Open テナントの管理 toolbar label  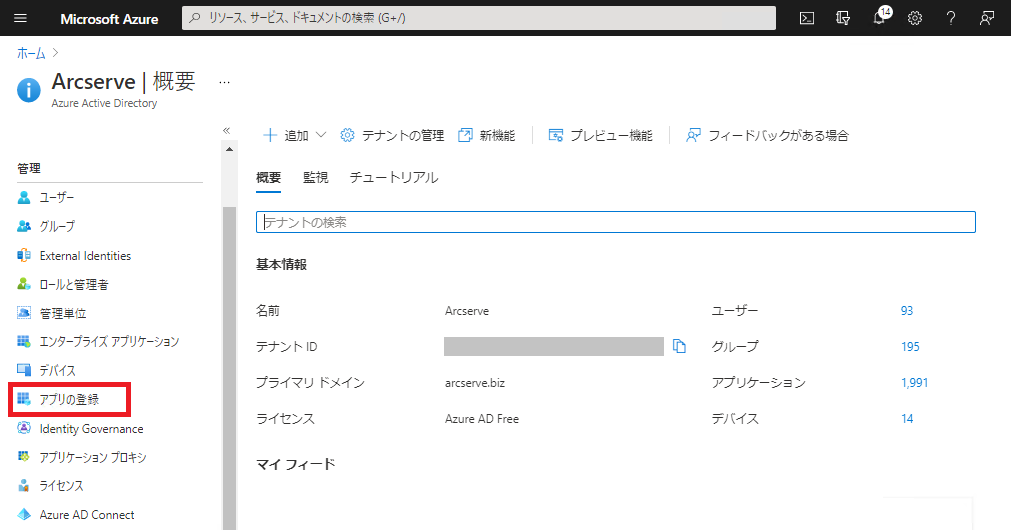(403, 135)
